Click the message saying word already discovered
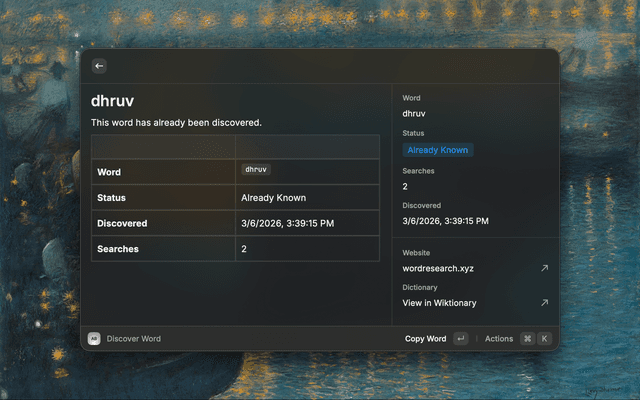 coord(176,122)
